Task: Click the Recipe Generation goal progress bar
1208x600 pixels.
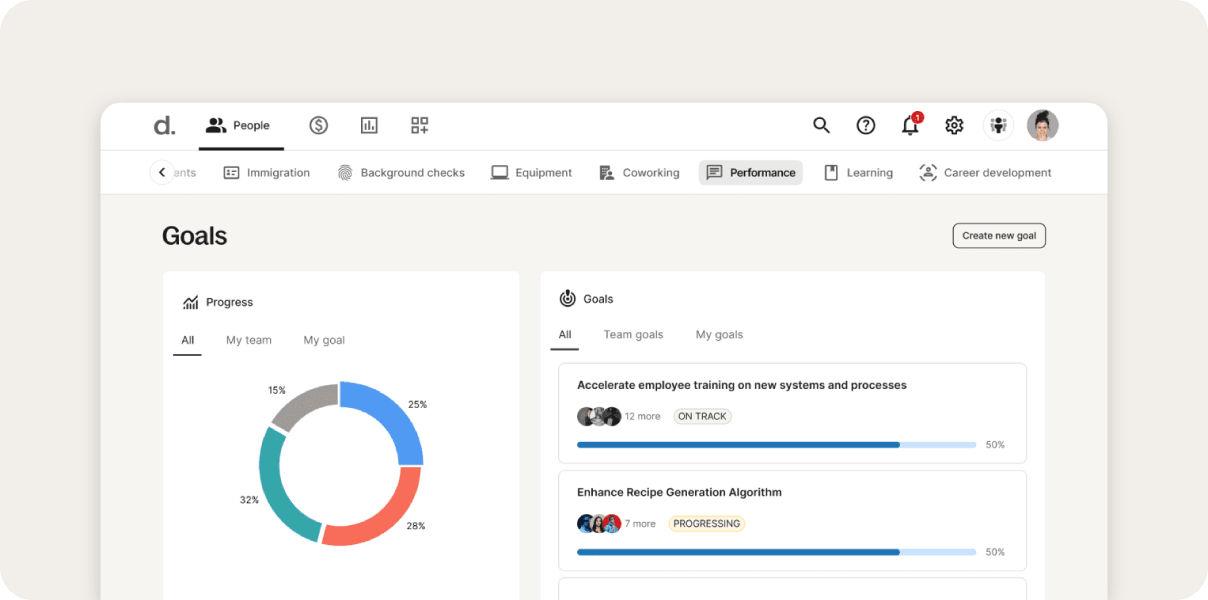Action: coord(777,552)
